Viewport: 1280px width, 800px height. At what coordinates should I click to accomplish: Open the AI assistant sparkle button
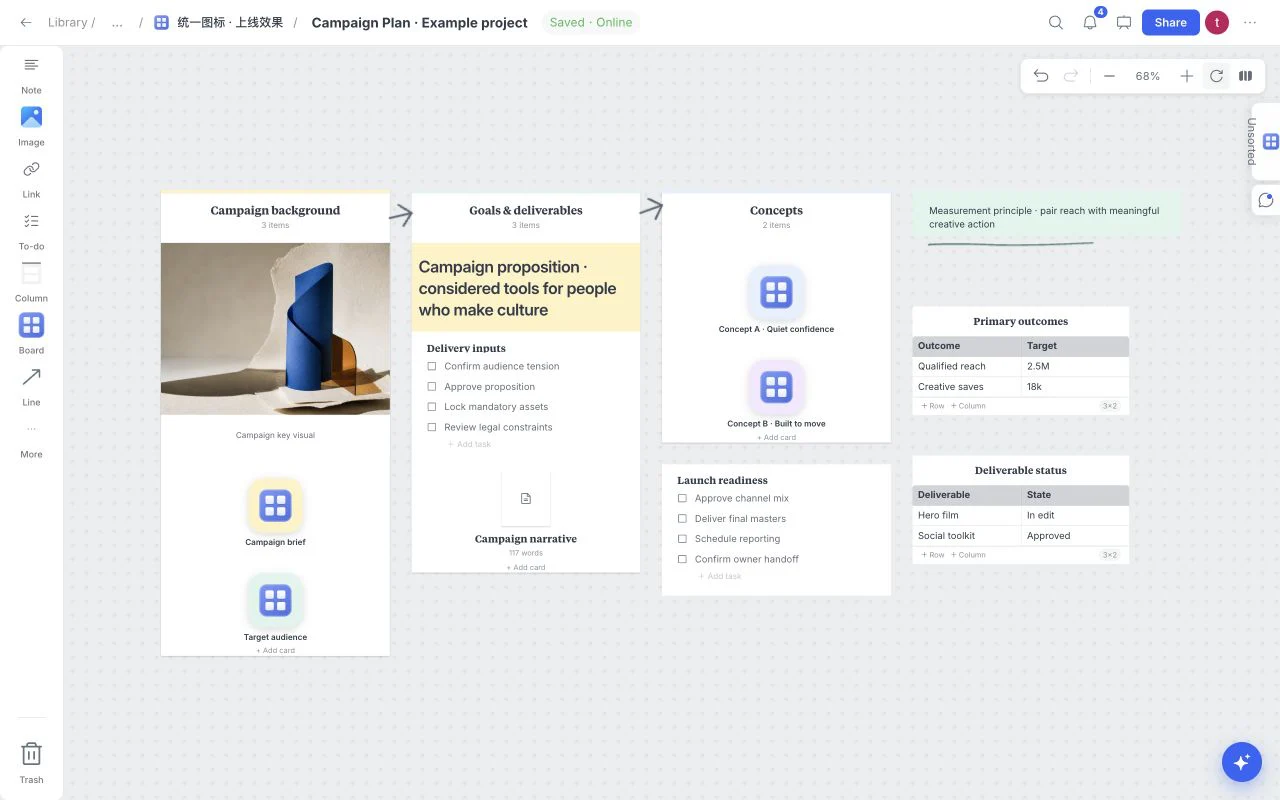(1242, 762)
